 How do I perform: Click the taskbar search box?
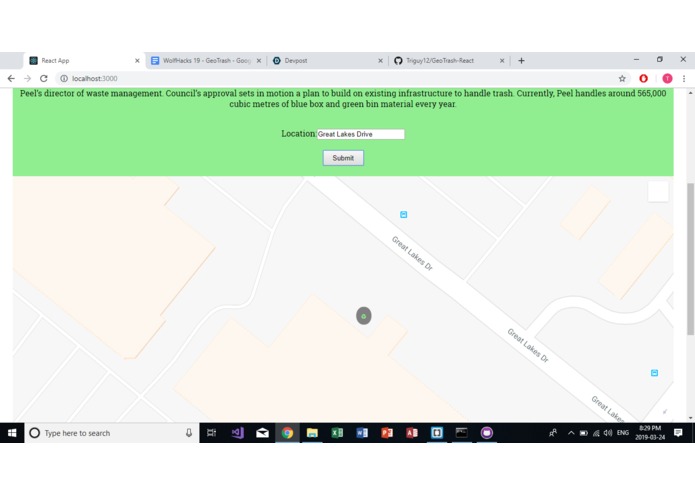click(x=111, y=433)
